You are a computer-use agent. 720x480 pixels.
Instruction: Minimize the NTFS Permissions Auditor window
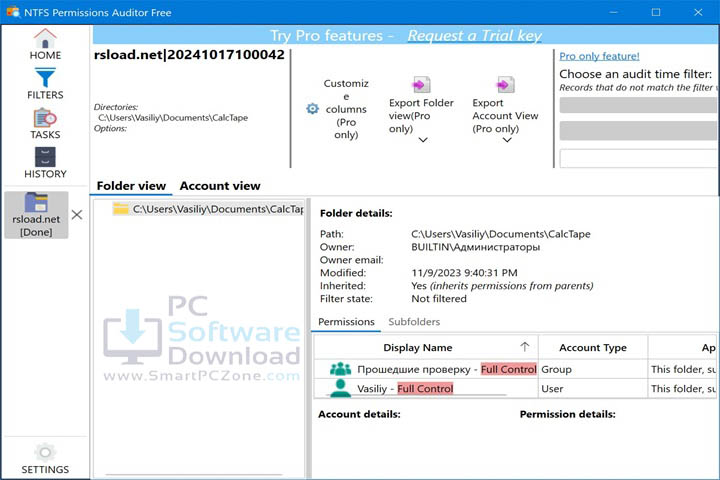[x=613, y=12]
